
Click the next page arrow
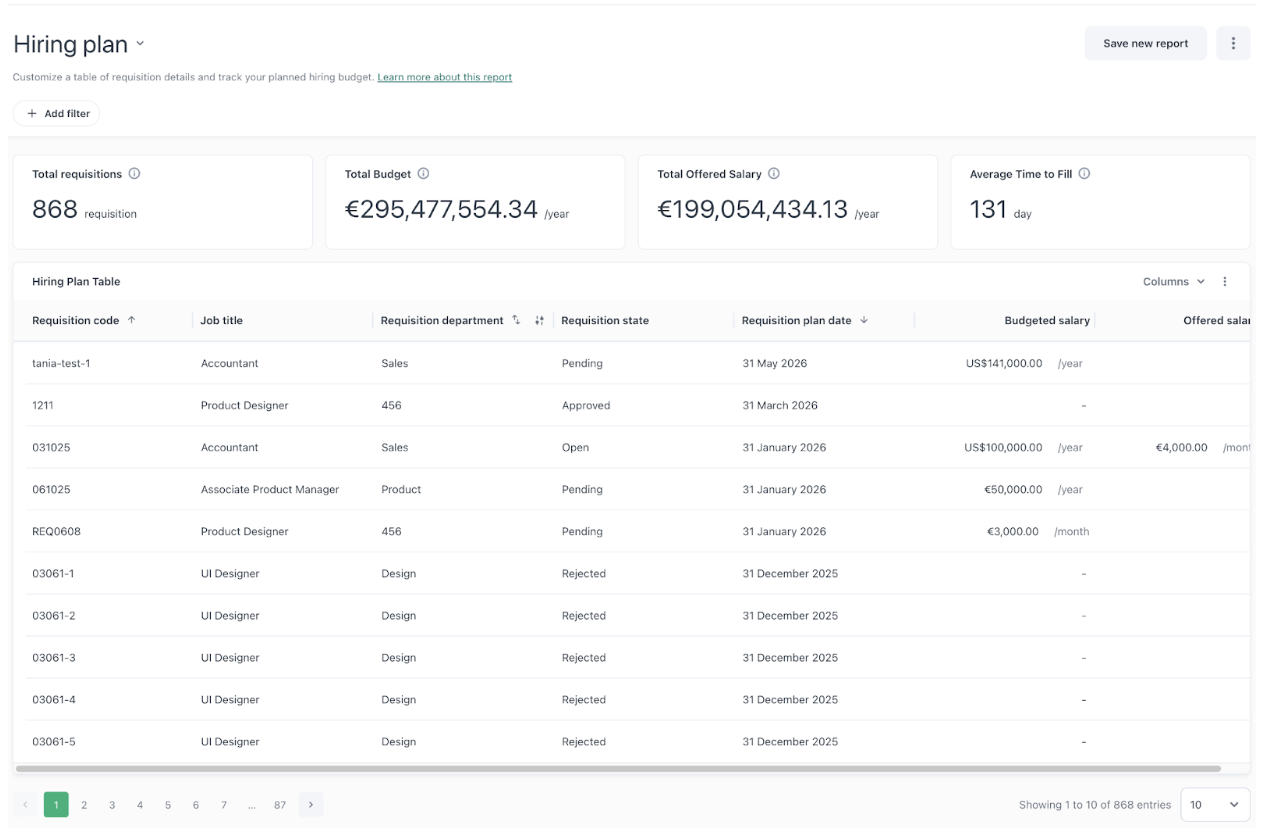(x=311, y=805)
